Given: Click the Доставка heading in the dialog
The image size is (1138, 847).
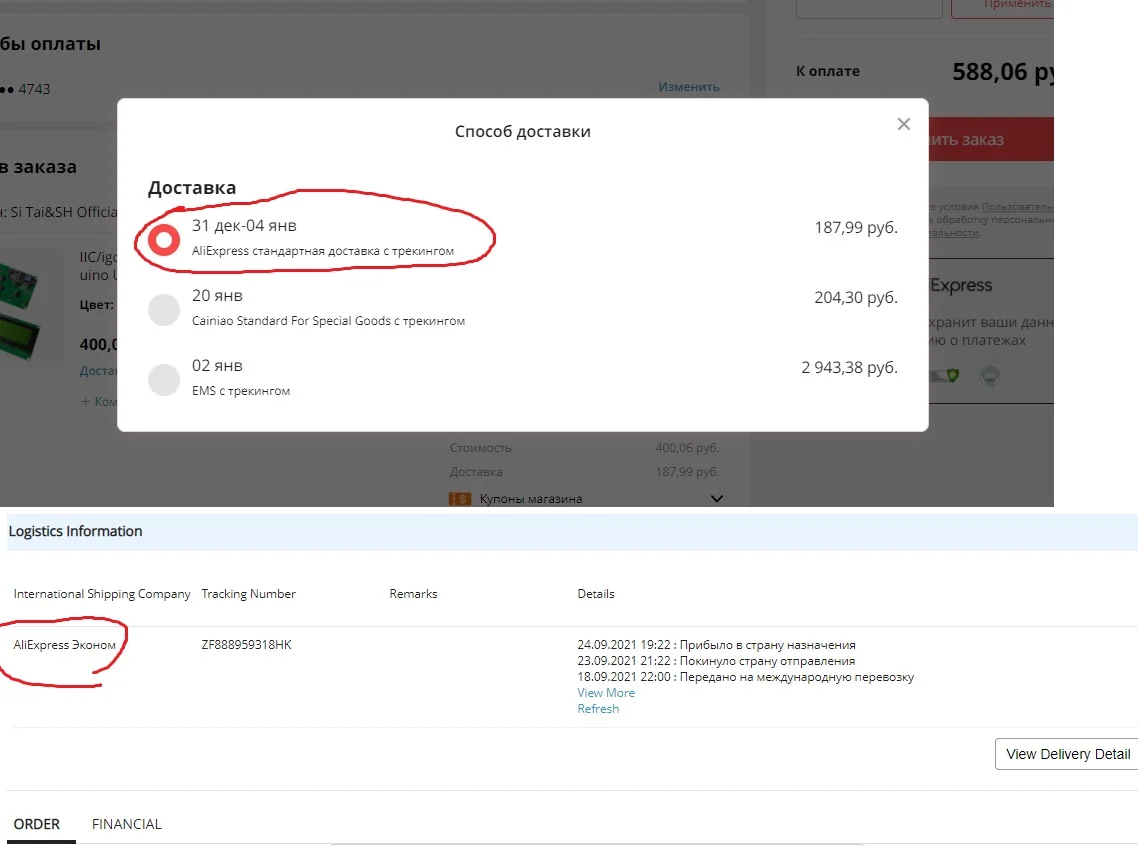Looking at the screenshot, I should click(192, 187).
